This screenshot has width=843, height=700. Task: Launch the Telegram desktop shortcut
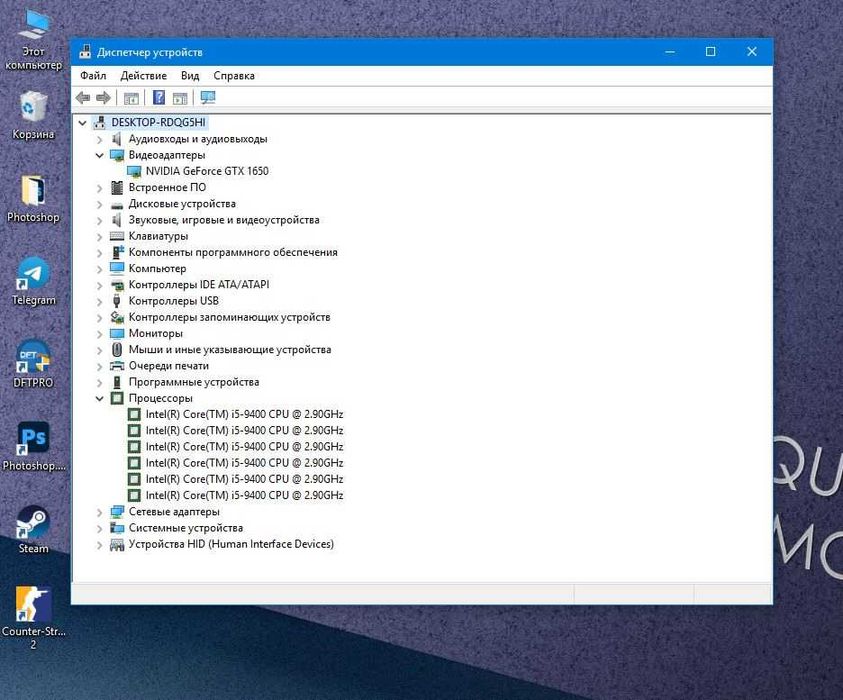(x=33, y=282)
